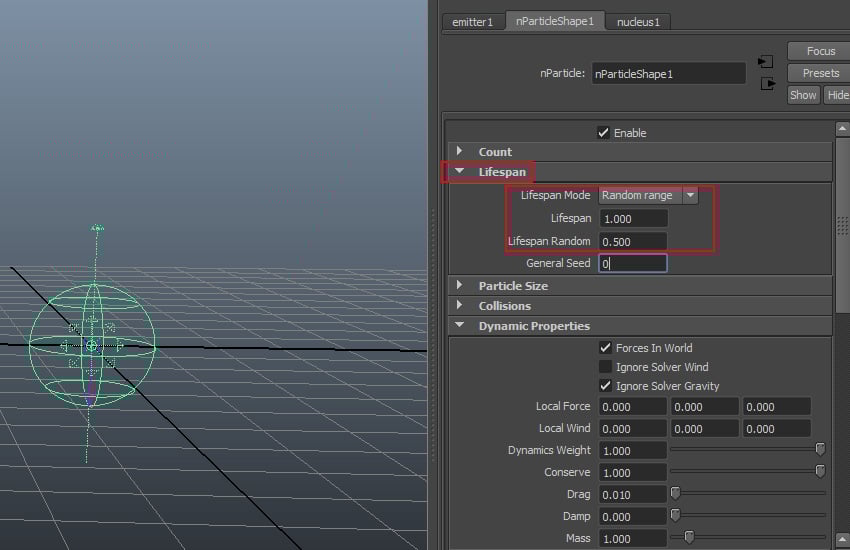Click the Lifespan Random value field
The width and height of the screenshot is (850, 550).
[633, 242]
